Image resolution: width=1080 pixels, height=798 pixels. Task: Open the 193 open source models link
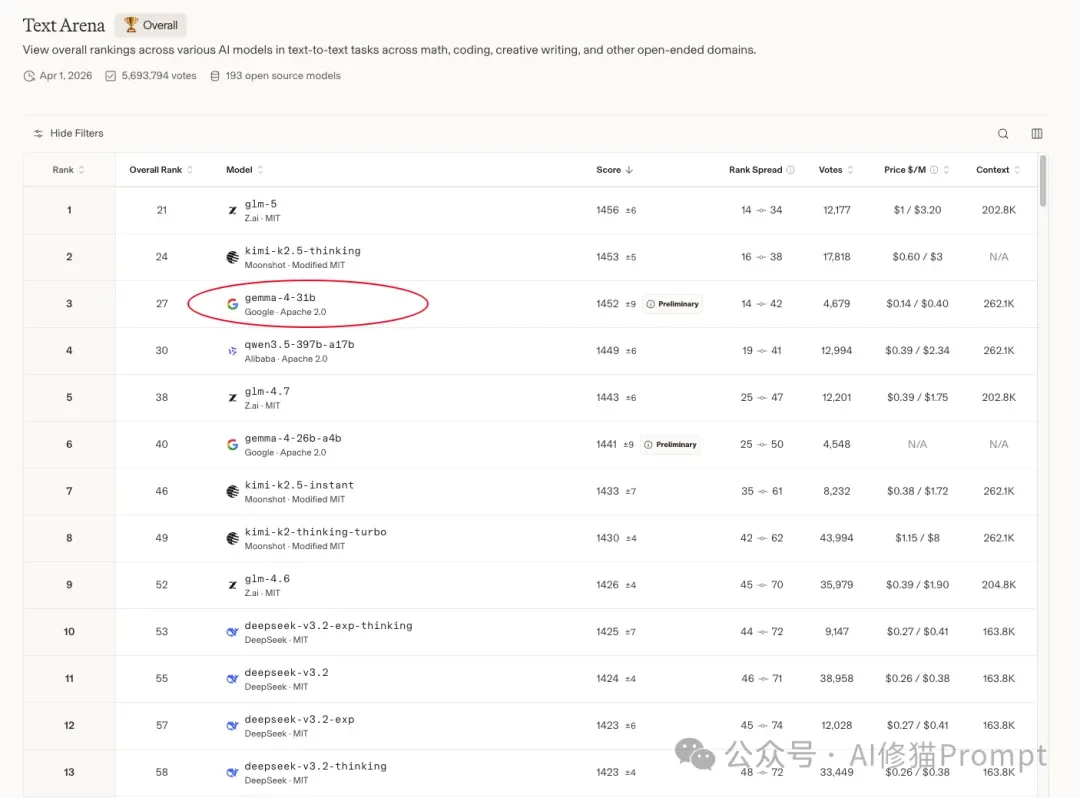tap(283, 75)
